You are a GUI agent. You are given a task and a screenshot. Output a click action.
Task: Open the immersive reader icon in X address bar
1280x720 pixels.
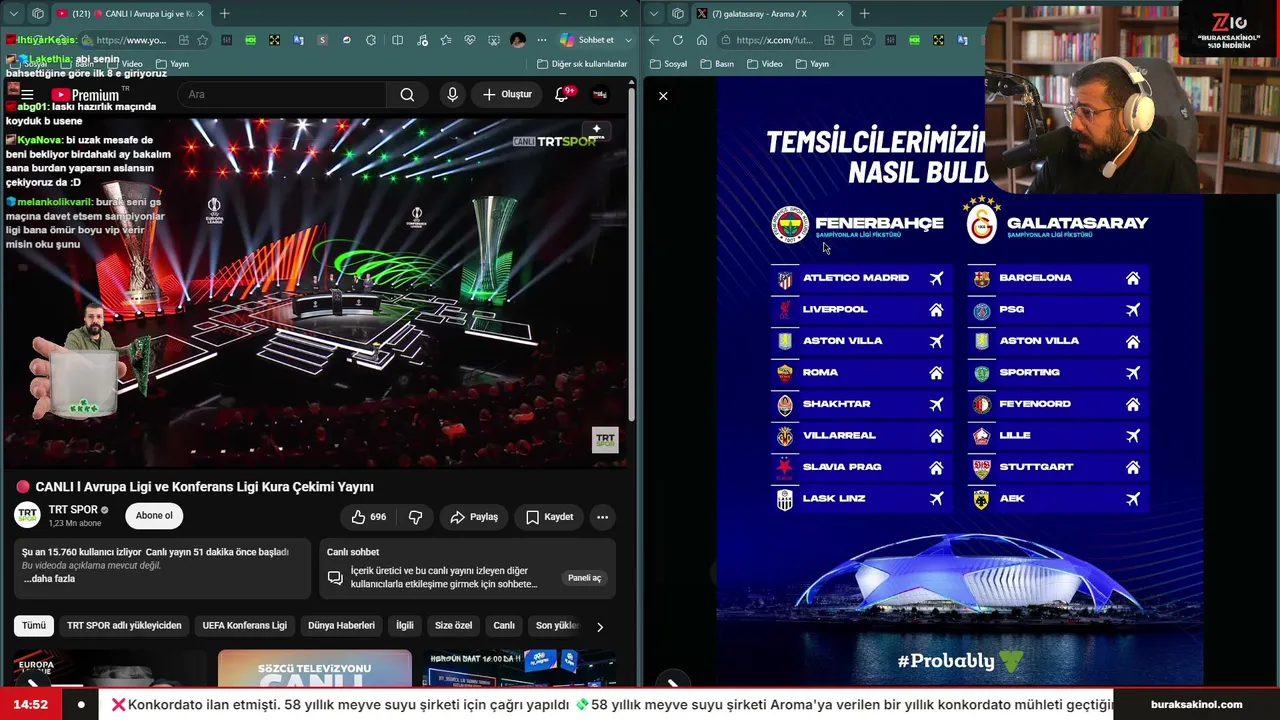point(848,40)
